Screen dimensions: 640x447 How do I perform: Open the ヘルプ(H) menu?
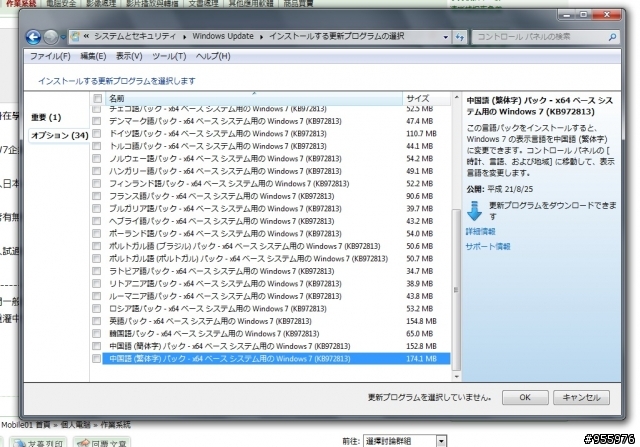tap(213, 56)
